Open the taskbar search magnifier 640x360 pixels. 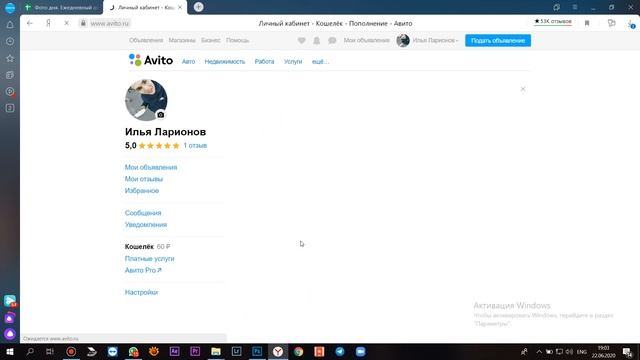(30, 351)
